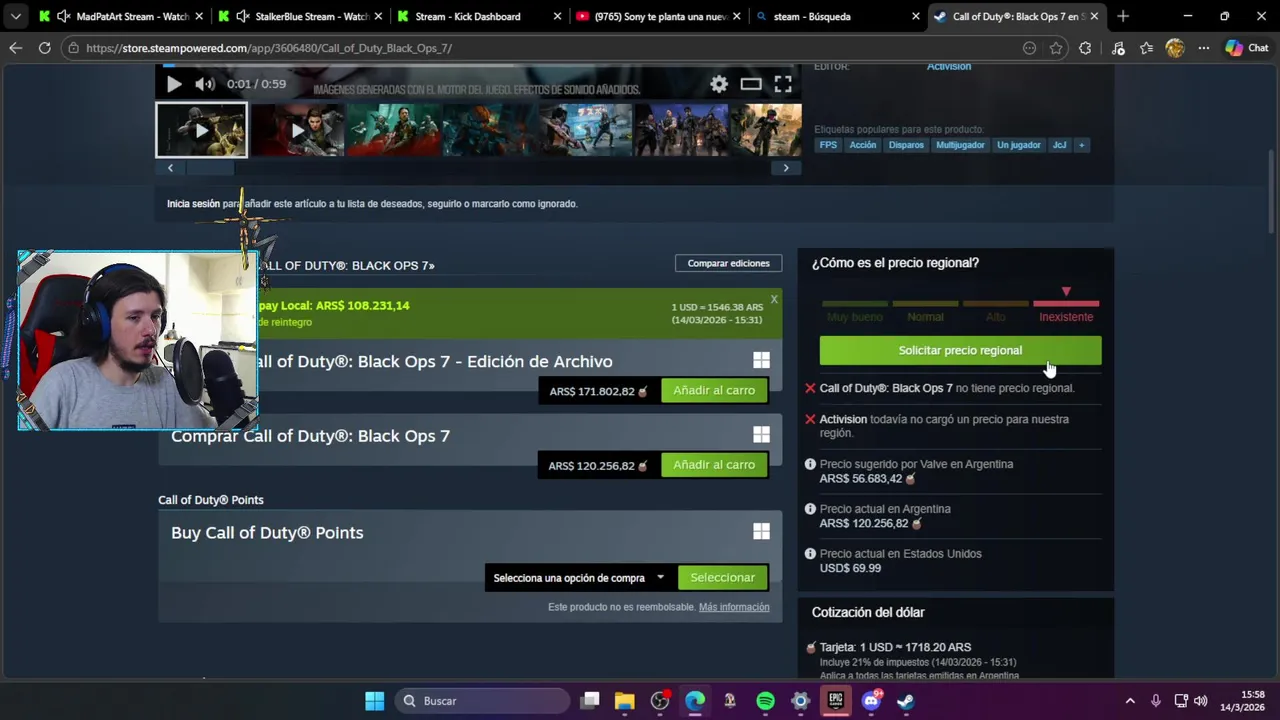Switch to Sony YouTube tab
The image size is (1280, 720).
(658, 17)
